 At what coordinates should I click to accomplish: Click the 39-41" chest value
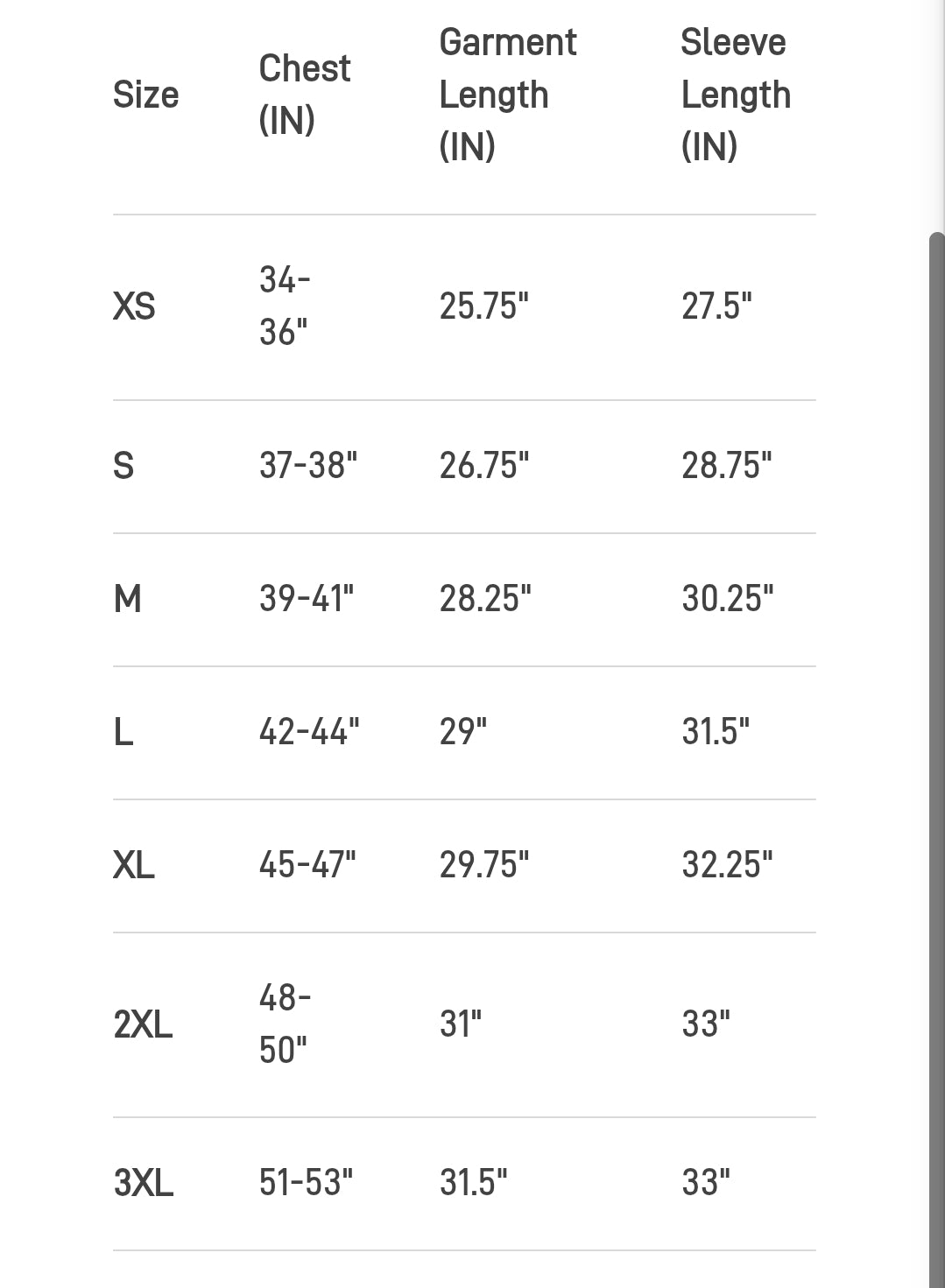307,599
